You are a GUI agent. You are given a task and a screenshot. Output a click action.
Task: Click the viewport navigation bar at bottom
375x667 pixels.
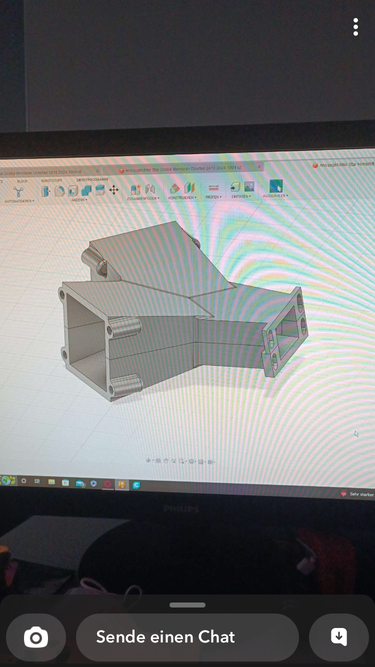click(x=181, y=461)
